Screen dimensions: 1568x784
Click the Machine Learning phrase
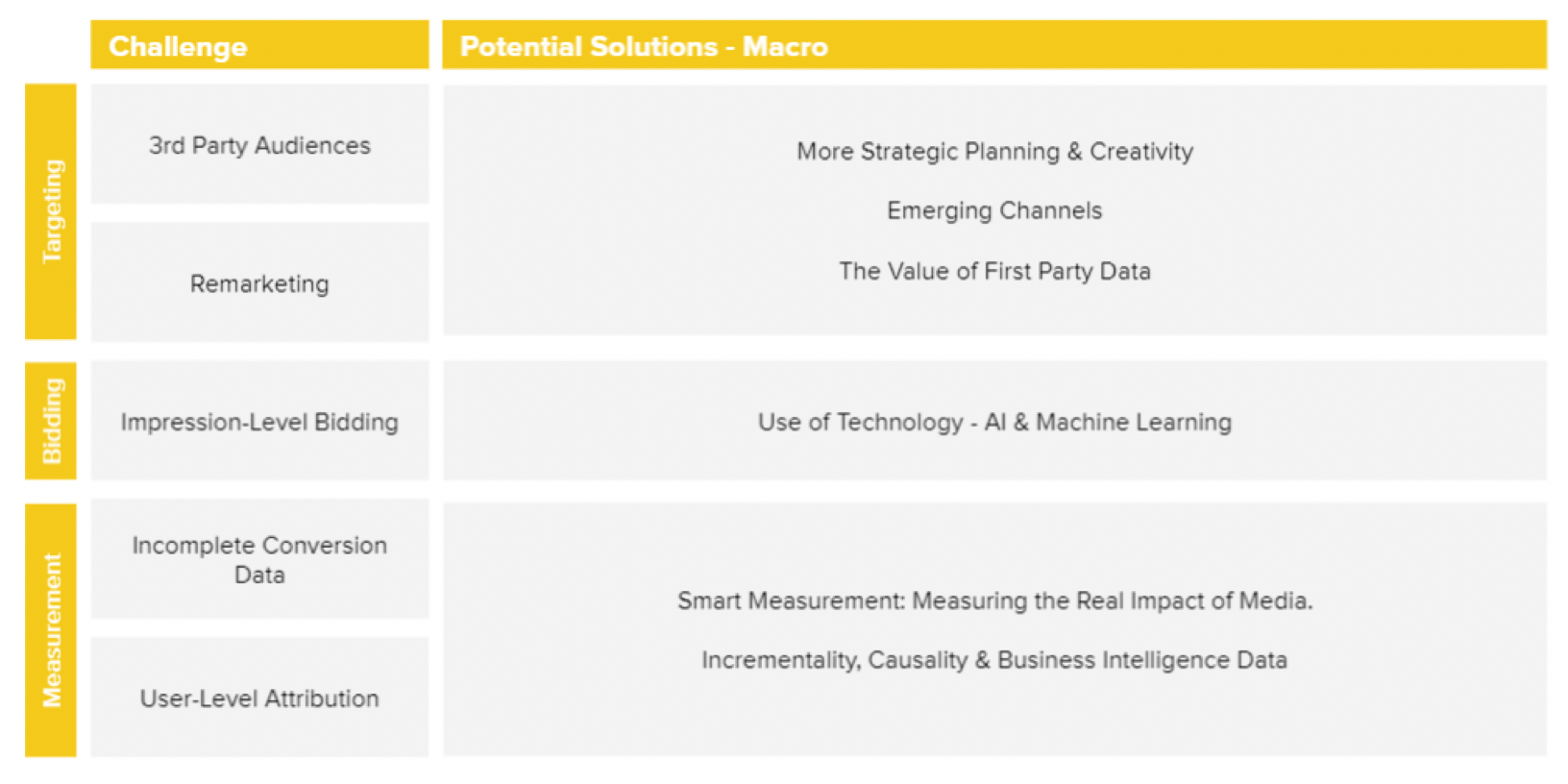click(1133, 422)
